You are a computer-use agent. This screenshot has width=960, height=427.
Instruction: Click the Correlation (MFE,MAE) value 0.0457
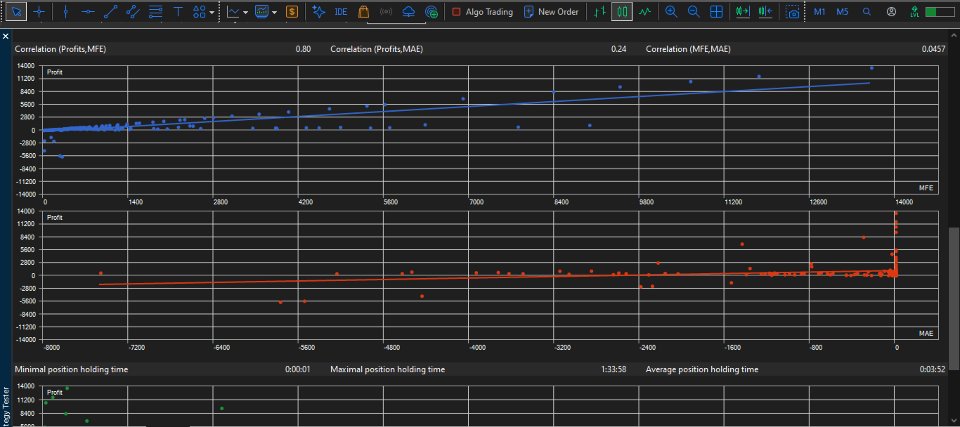tap(932, 49)
